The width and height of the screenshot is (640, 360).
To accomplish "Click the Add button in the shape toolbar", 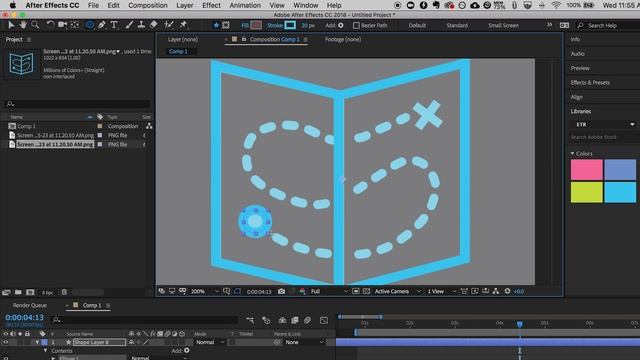I will [340, 25].
